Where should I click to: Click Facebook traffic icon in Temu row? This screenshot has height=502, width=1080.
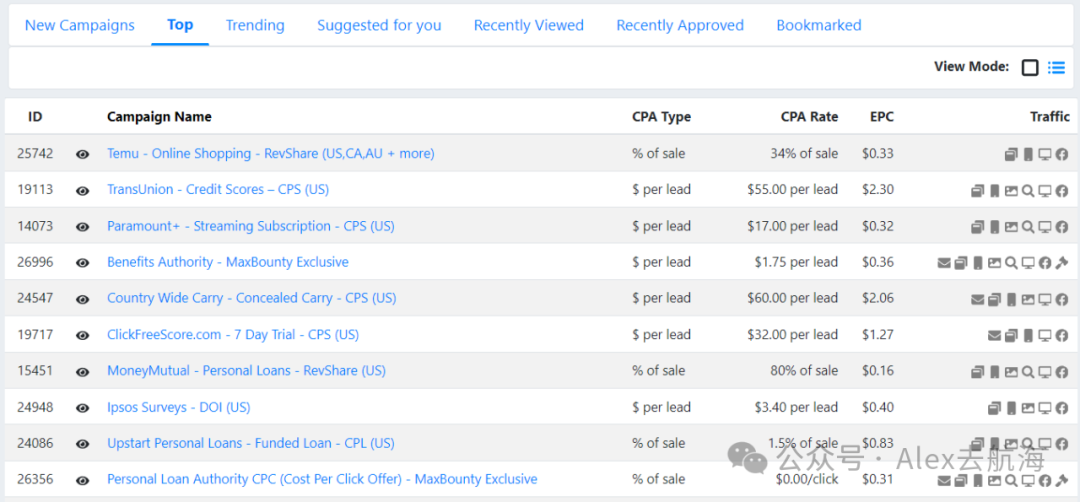(x=1062, y=154)
